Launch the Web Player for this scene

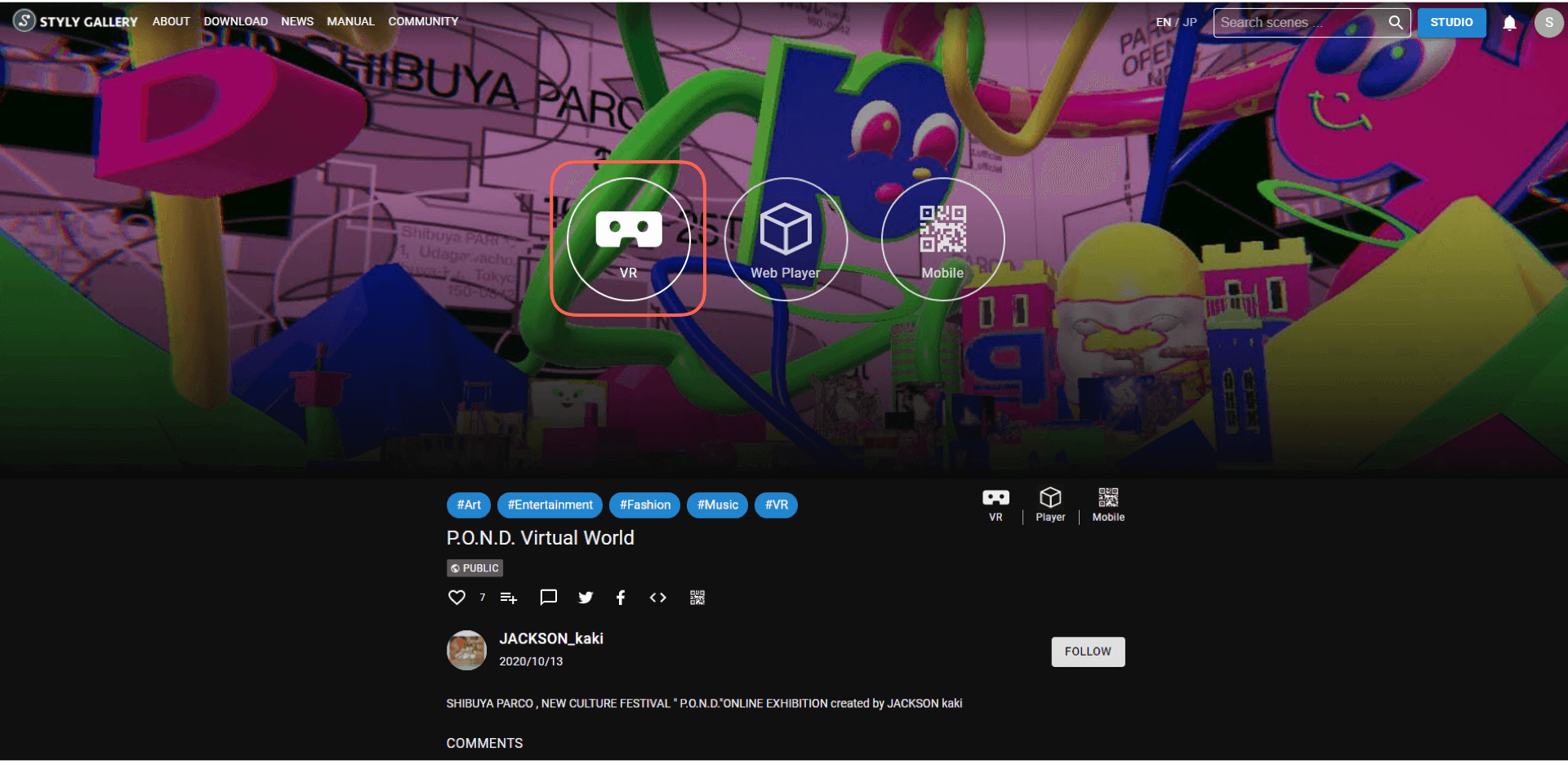tap(785, 238)
